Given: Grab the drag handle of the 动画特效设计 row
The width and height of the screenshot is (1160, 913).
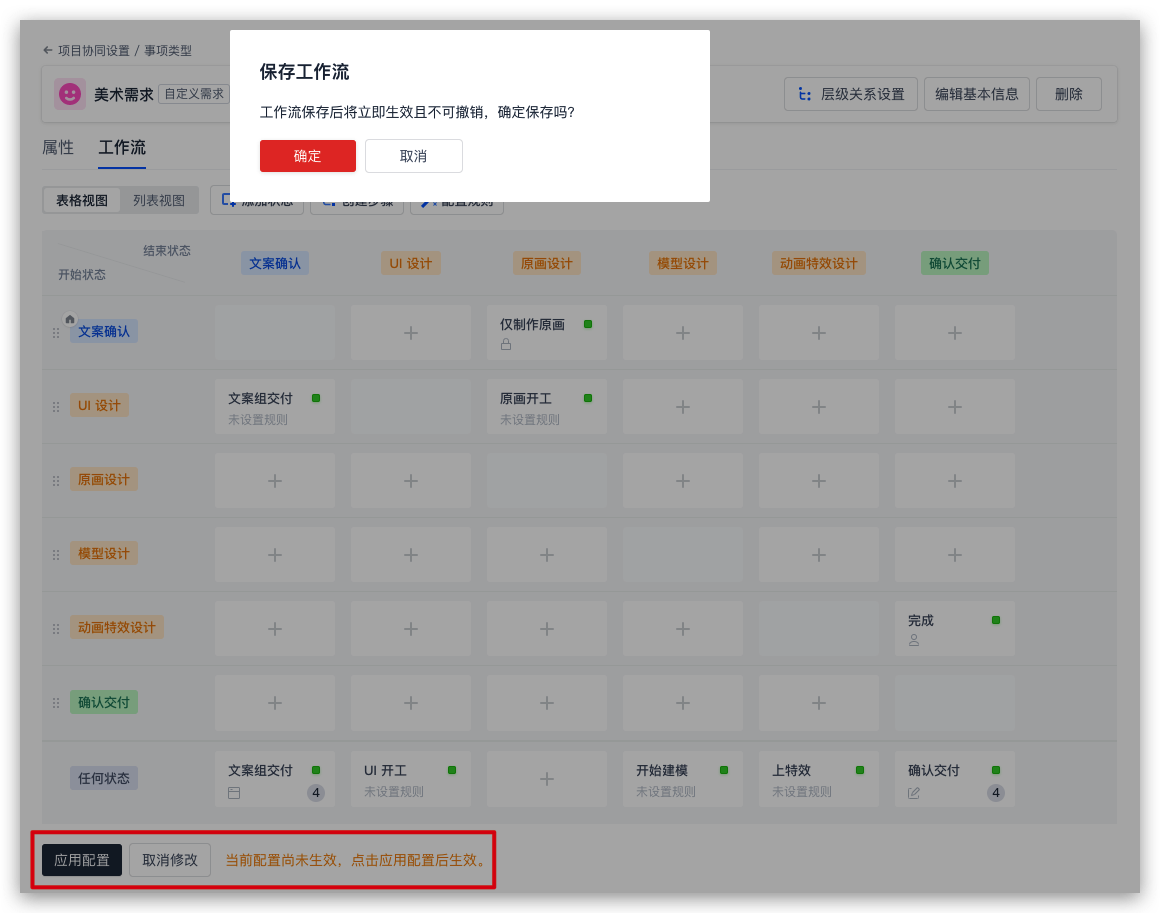Looking at the screenshot, I should [56, 629].
